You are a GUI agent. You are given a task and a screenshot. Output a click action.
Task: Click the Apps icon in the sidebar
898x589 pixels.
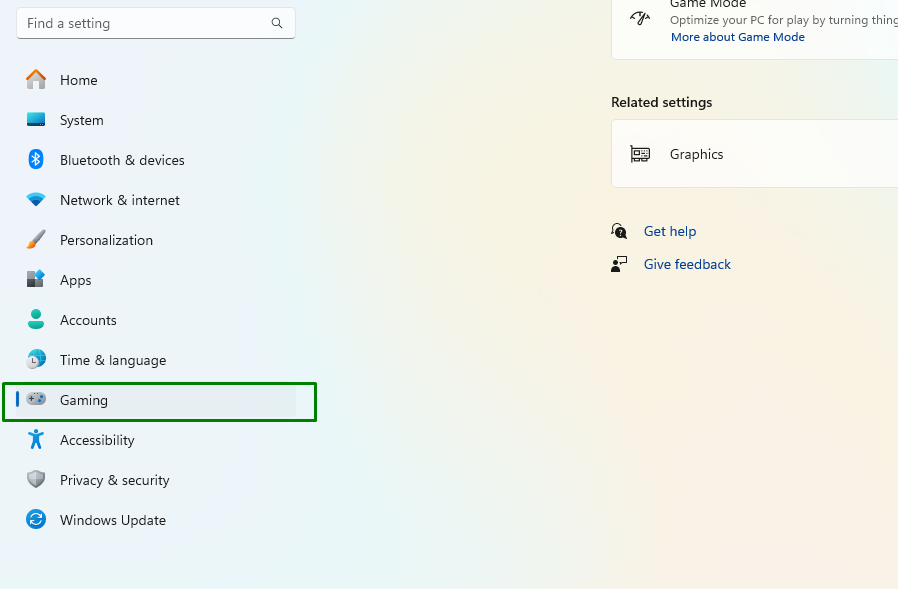pos(36,279)
